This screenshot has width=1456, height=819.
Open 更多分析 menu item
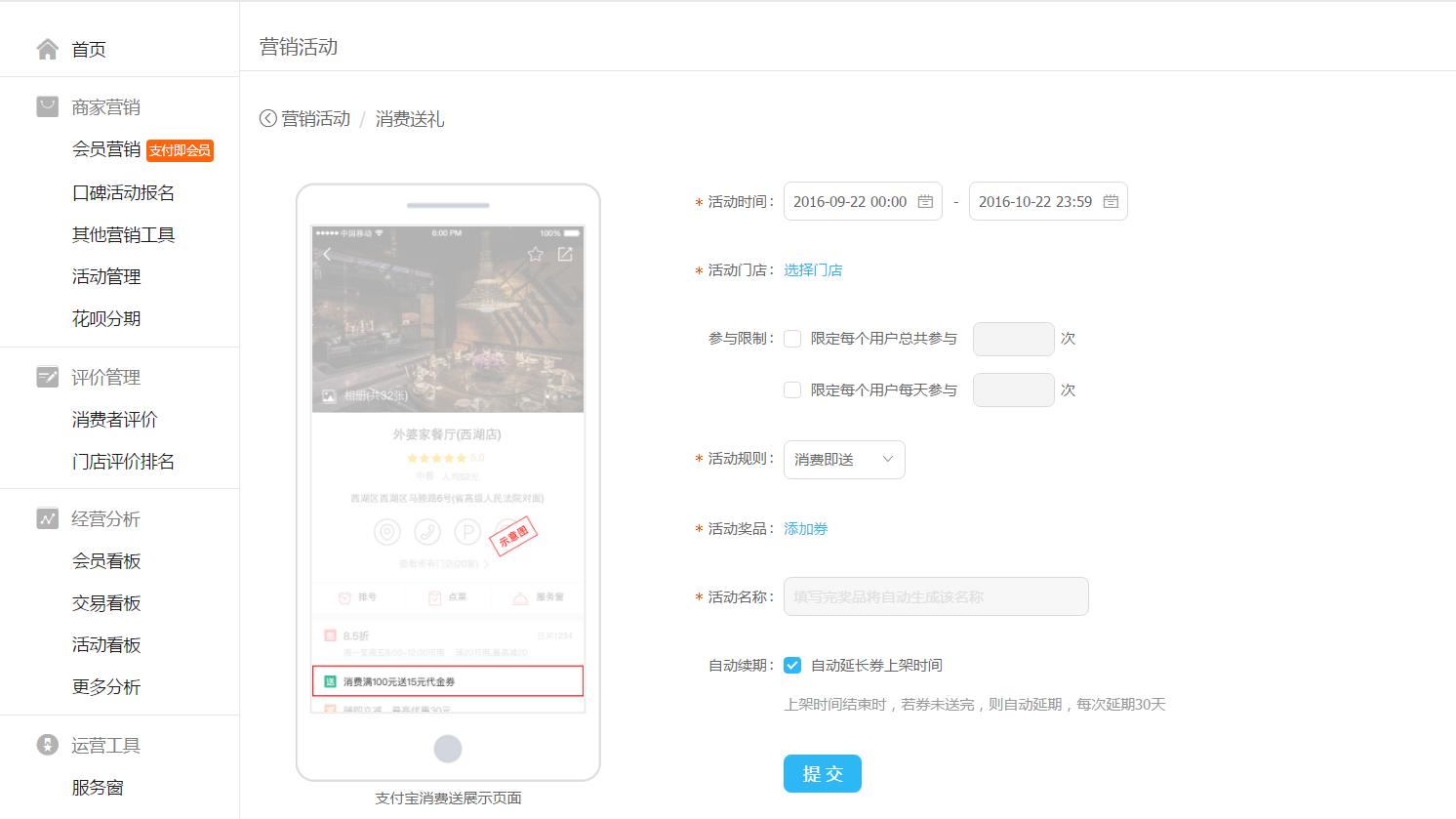[106, 686]
